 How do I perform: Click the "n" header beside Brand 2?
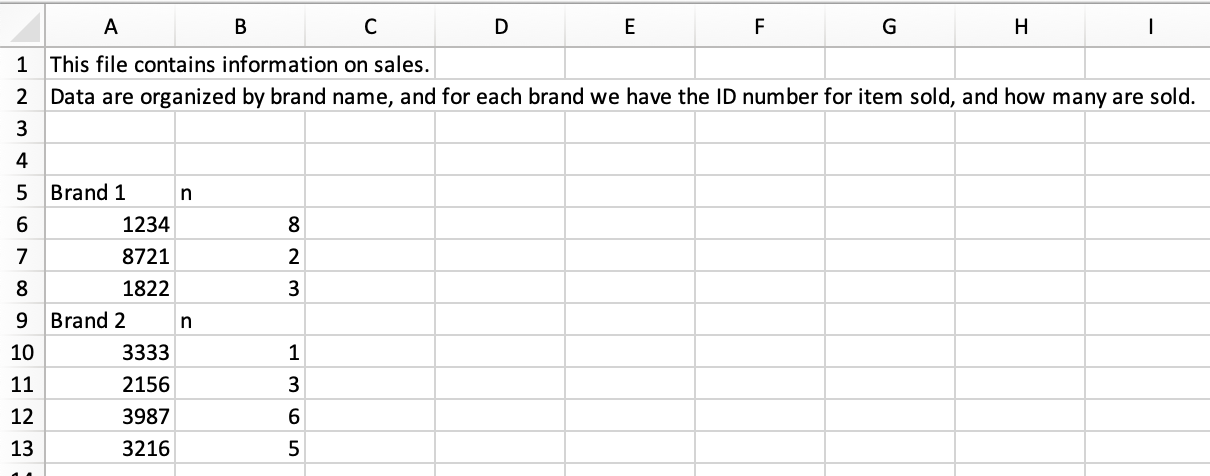tap(239, 321)
